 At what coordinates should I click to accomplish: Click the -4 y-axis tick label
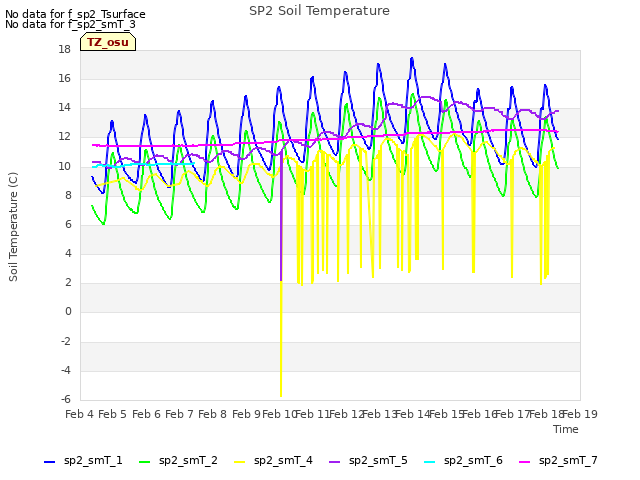pos(66,370)
